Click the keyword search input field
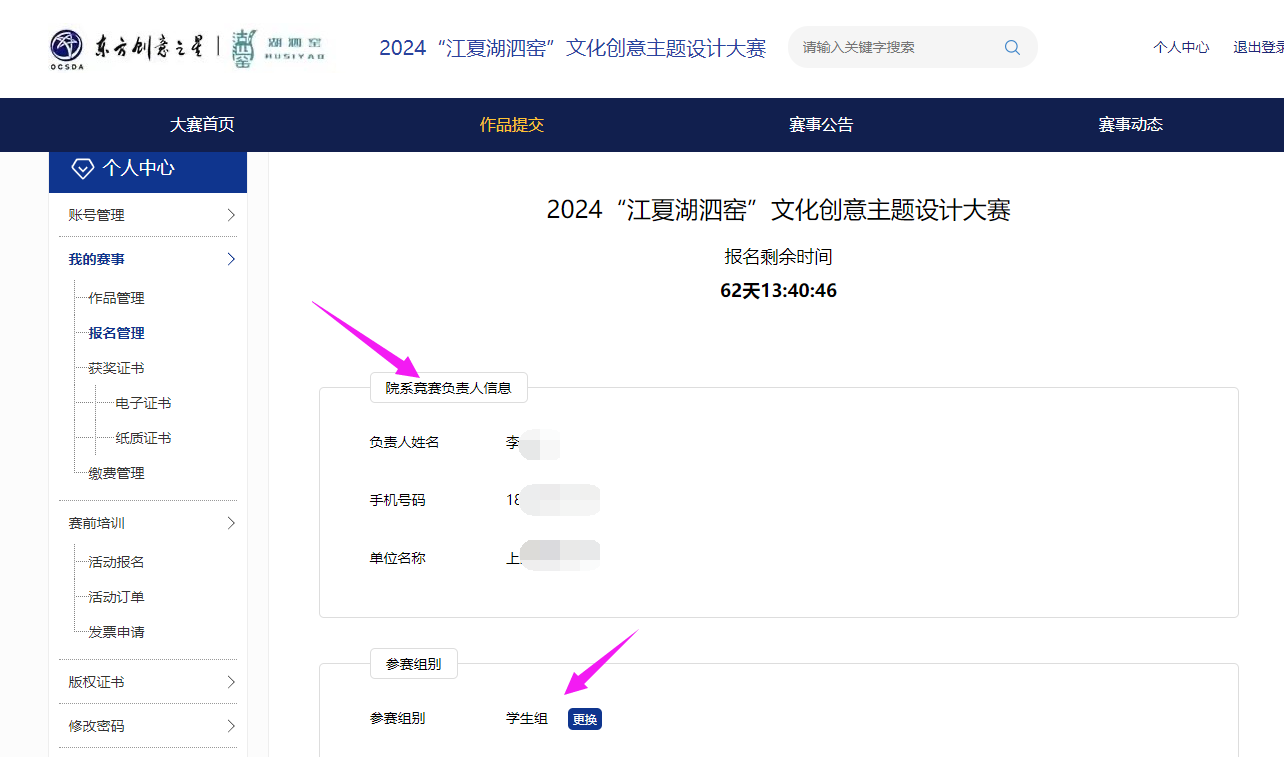The height and width of the screenshot is (757, 1284). [x=895, y=47]
